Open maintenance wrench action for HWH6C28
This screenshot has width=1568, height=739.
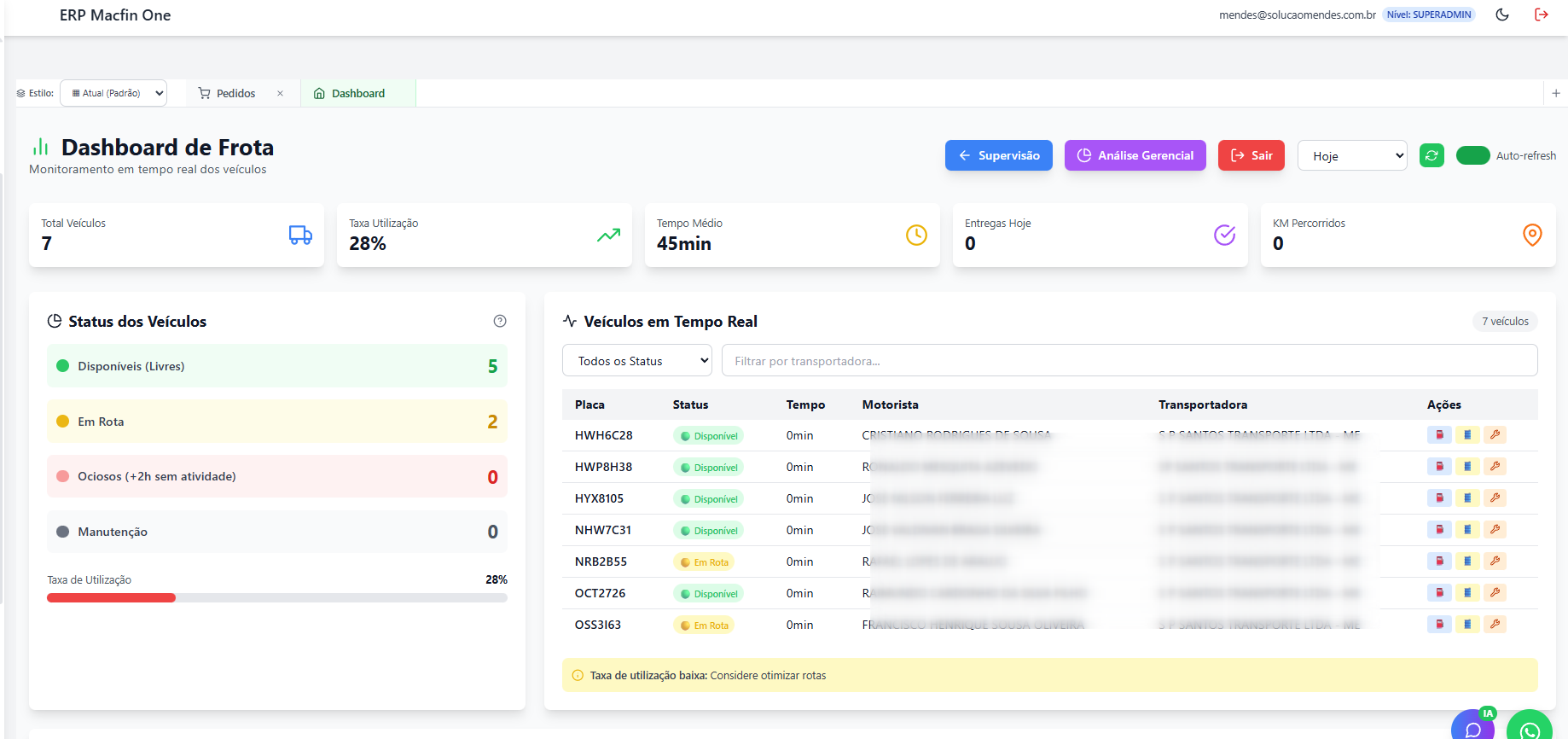click(1495, 435)
